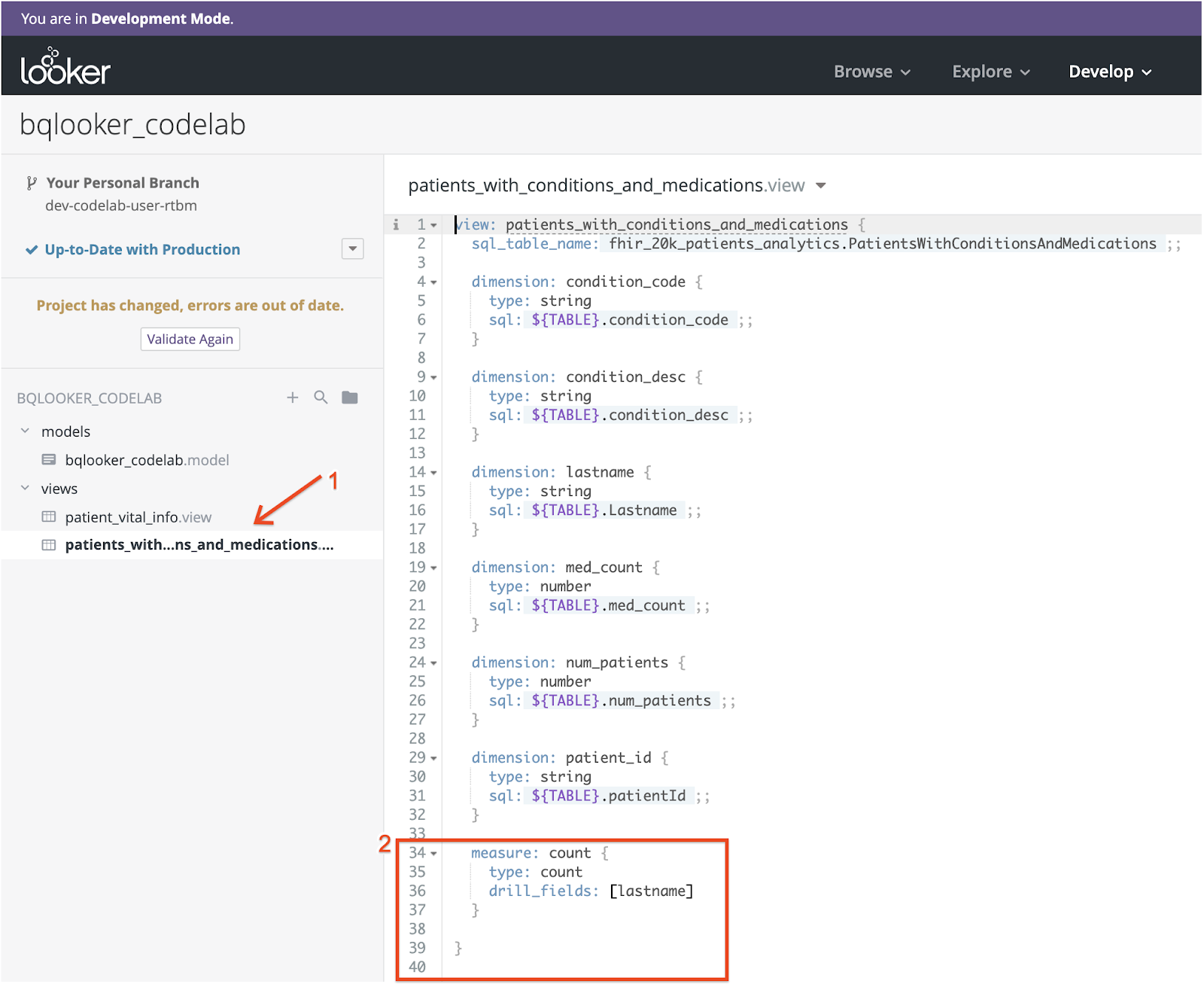Collapse the models folder
Screen dimensions: 1204x990
pos(26,431)
